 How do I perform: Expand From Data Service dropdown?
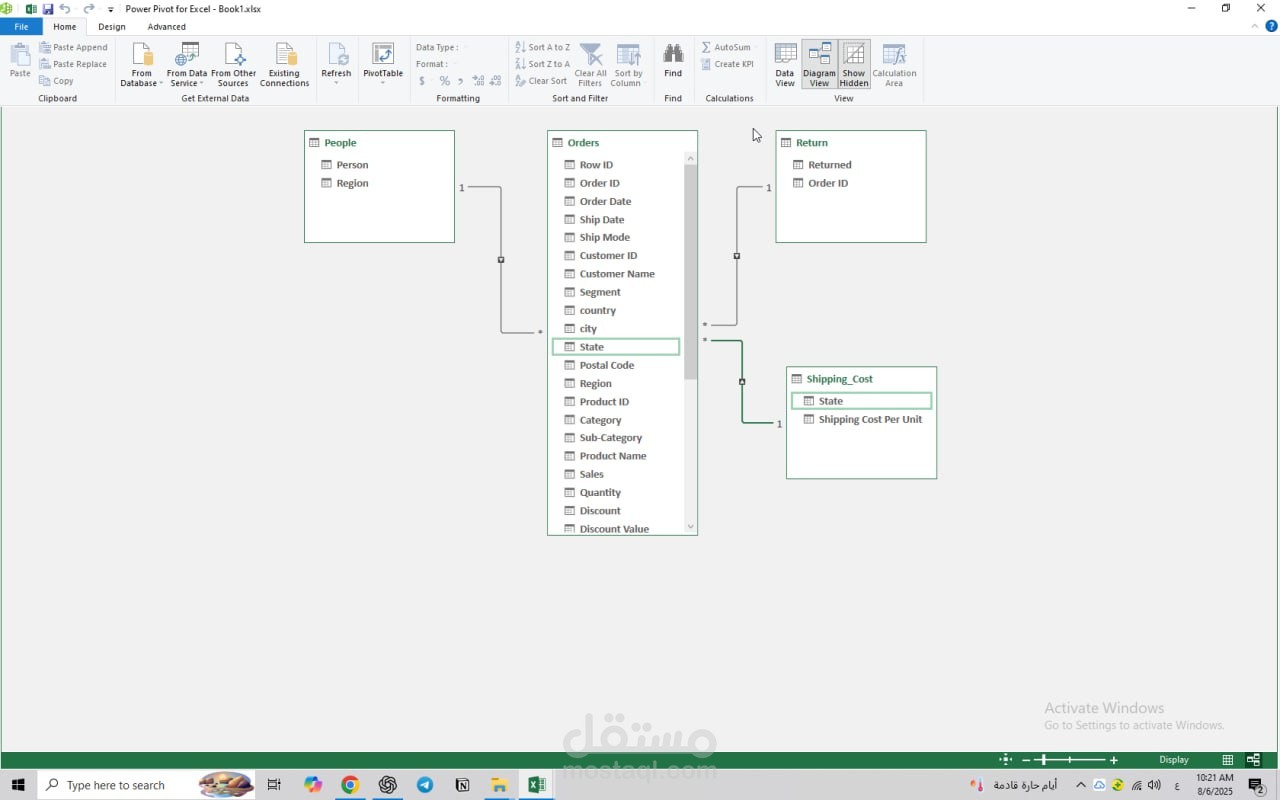coord(187,65)
